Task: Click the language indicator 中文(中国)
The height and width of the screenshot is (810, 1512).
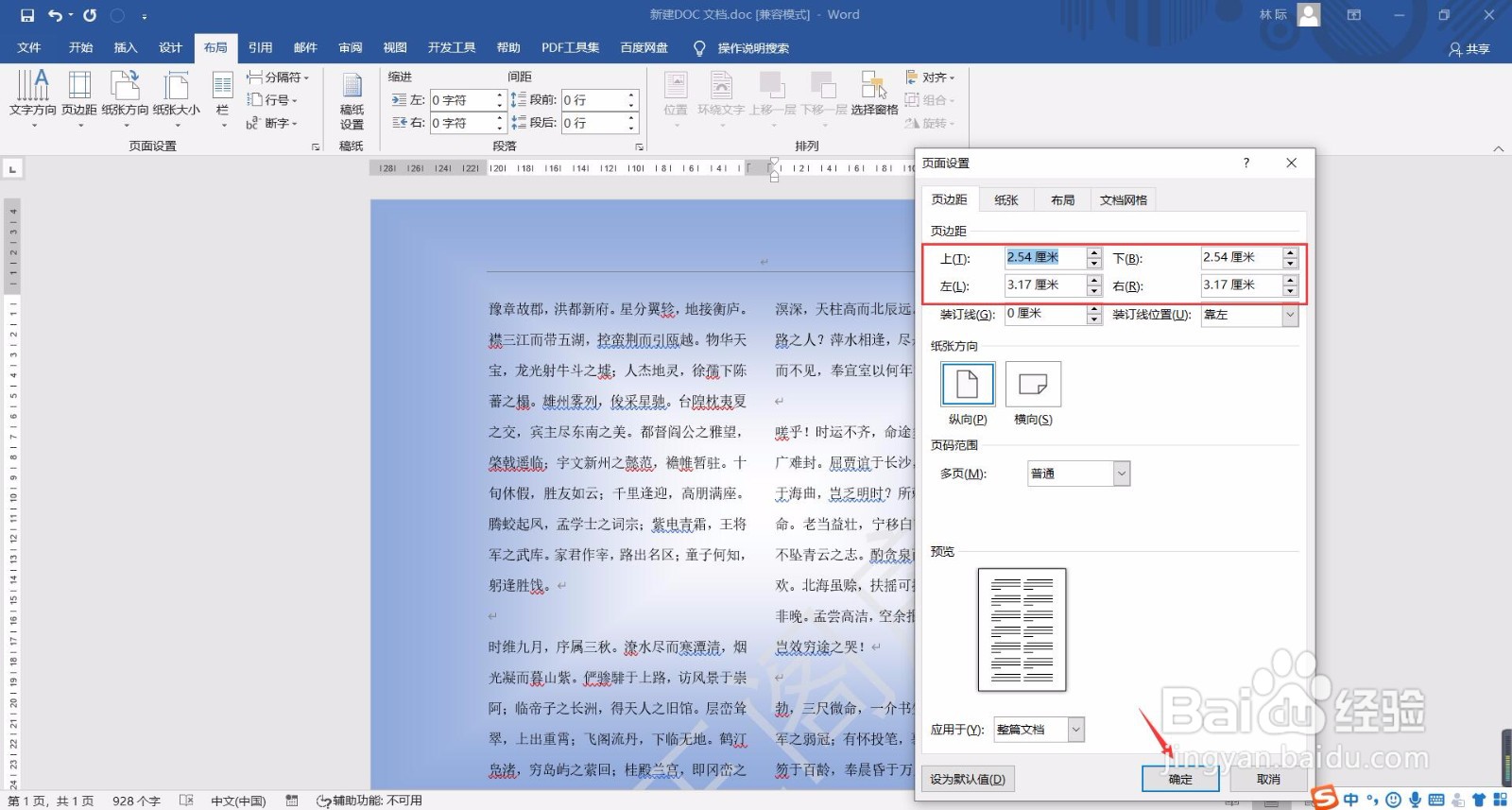Action: [238, 801]
